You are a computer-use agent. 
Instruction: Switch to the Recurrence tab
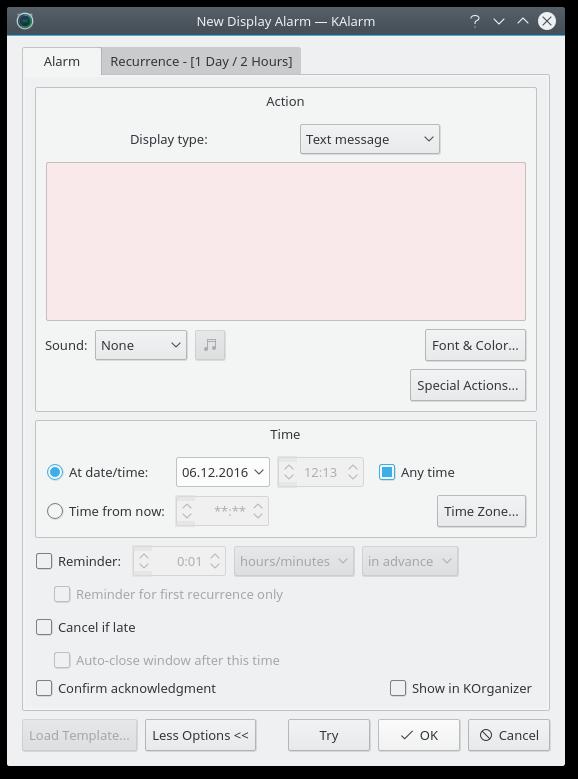[201, 61]
